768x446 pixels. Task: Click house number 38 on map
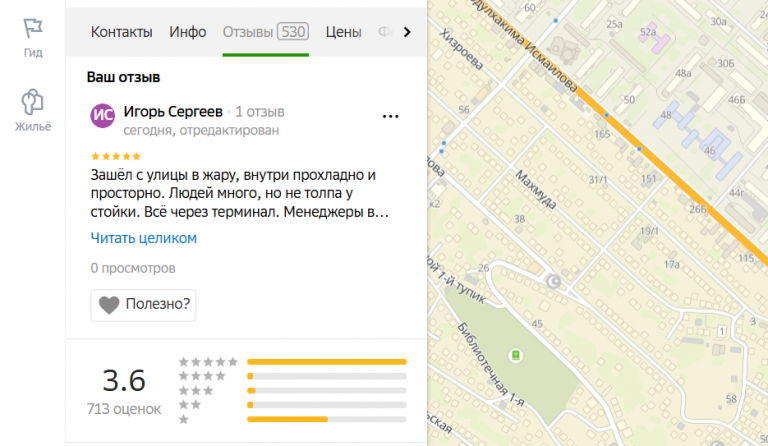[519, 219]
